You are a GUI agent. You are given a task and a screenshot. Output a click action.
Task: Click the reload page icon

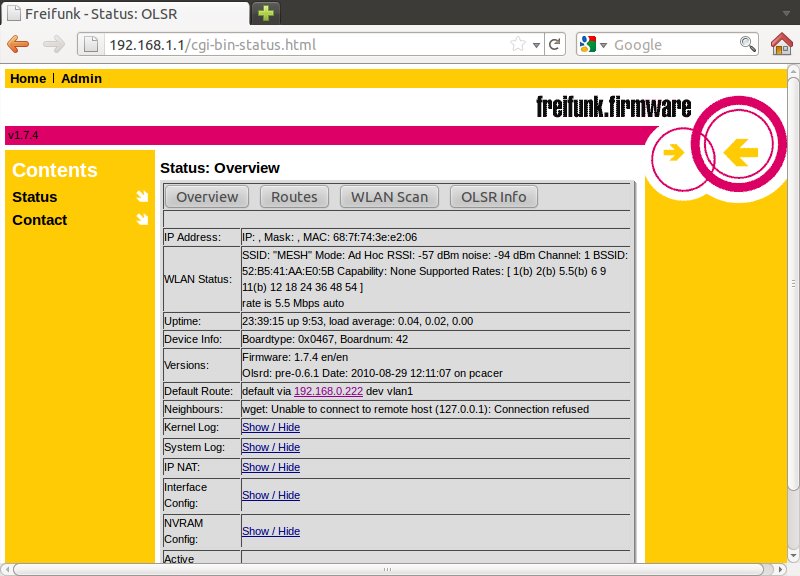555,44
